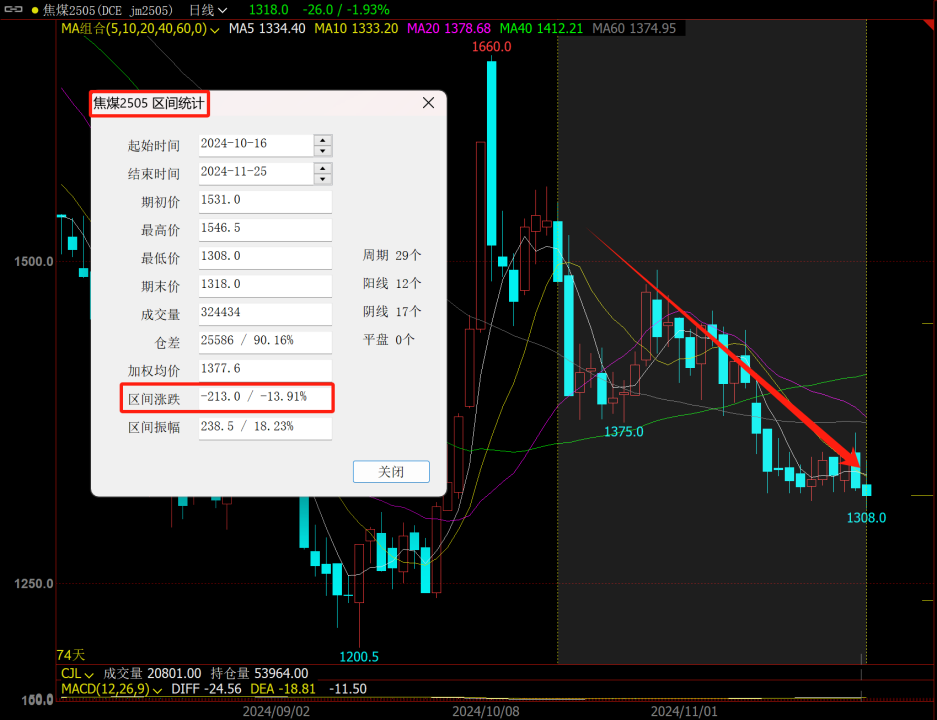Select the 区间涨跌 value field
Image resolution: width=937 pixels, height=720 pixels.
click(265, 398)
